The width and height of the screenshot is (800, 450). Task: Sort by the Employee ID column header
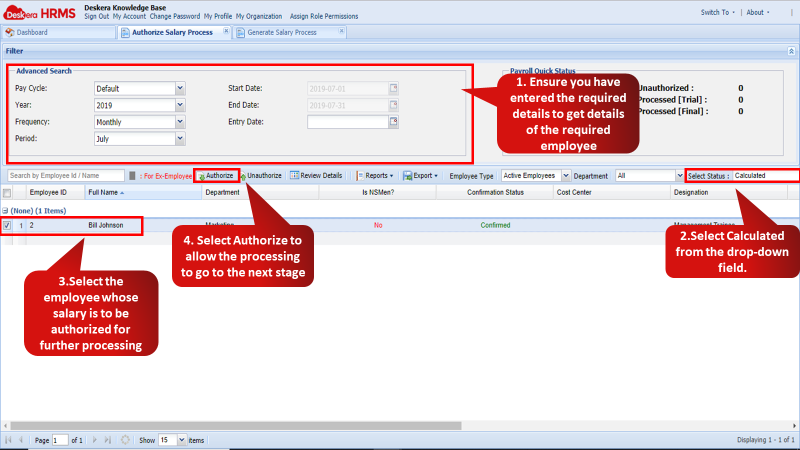tap(55, 193)
